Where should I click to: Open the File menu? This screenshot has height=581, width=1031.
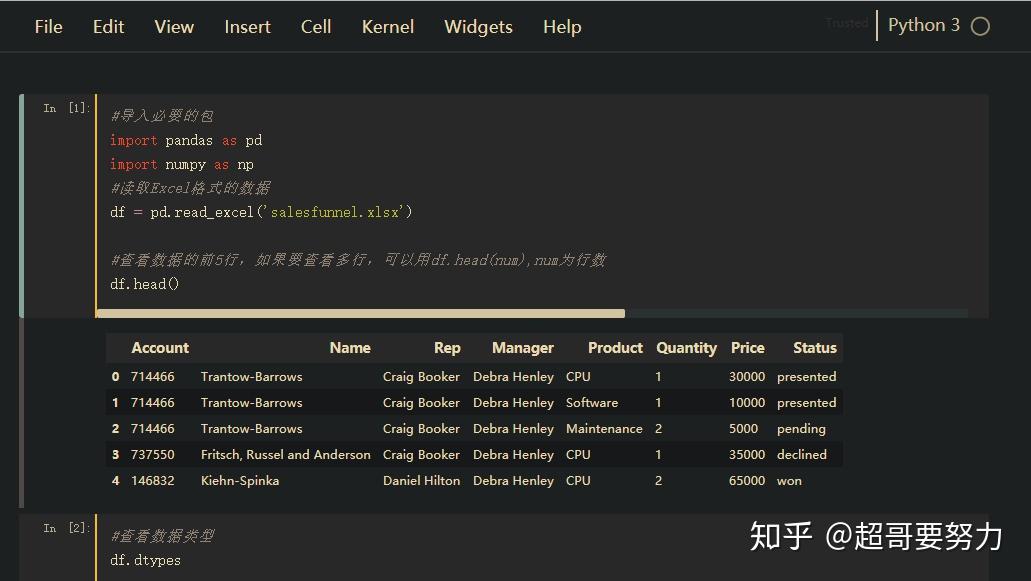tap(48, 27)
